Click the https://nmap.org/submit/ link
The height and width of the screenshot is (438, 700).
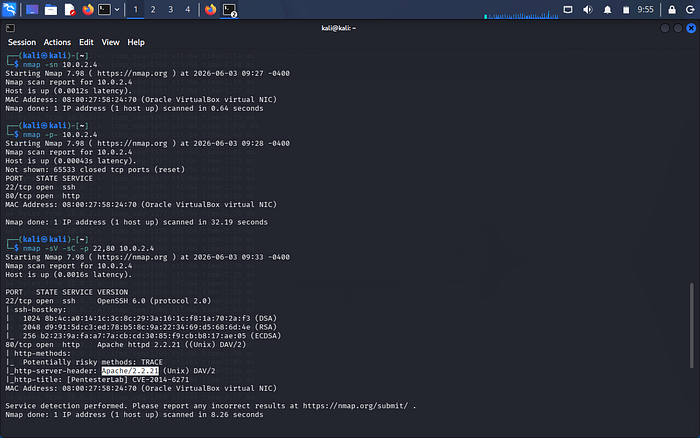coord(355,406)
